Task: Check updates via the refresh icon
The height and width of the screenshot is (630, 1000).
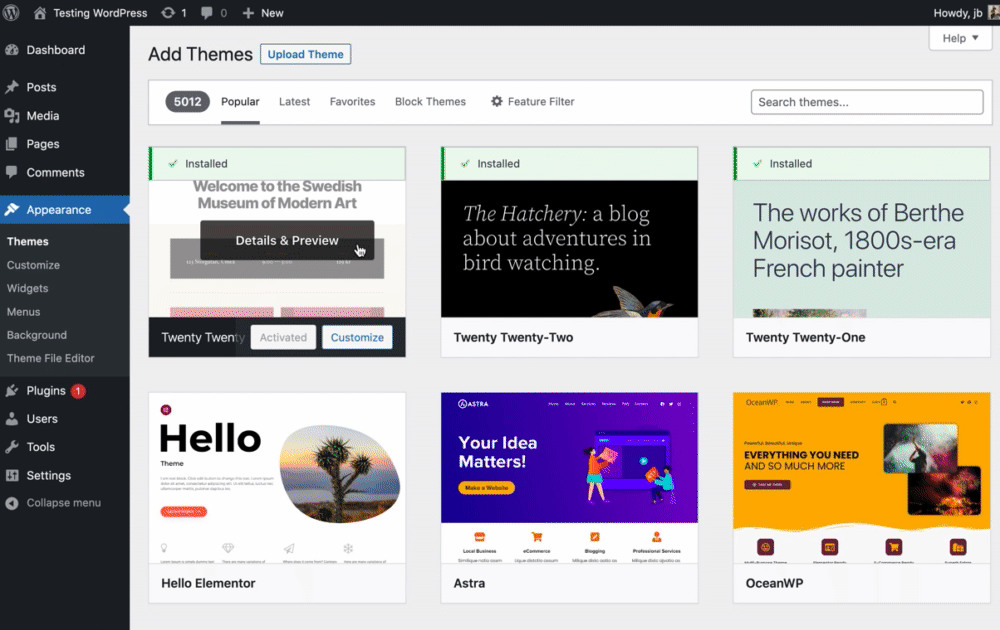Action: click(x=170, y=13)
